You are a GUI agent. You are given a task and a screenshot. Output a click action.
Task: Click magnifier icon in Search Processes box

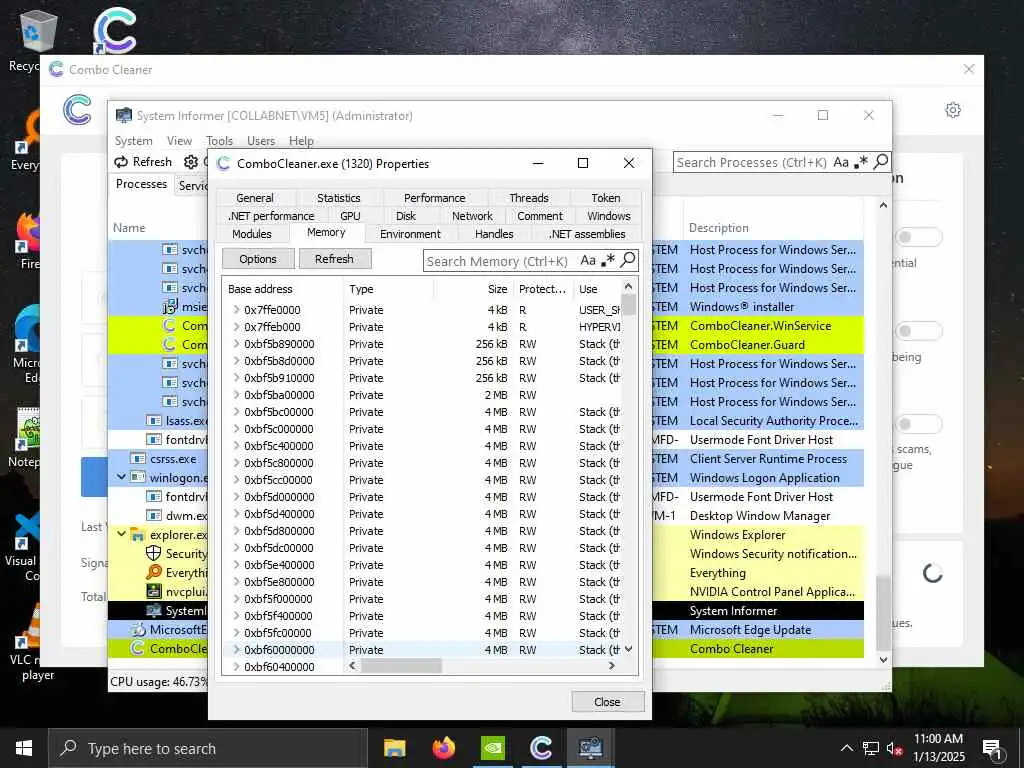[881, 161]
